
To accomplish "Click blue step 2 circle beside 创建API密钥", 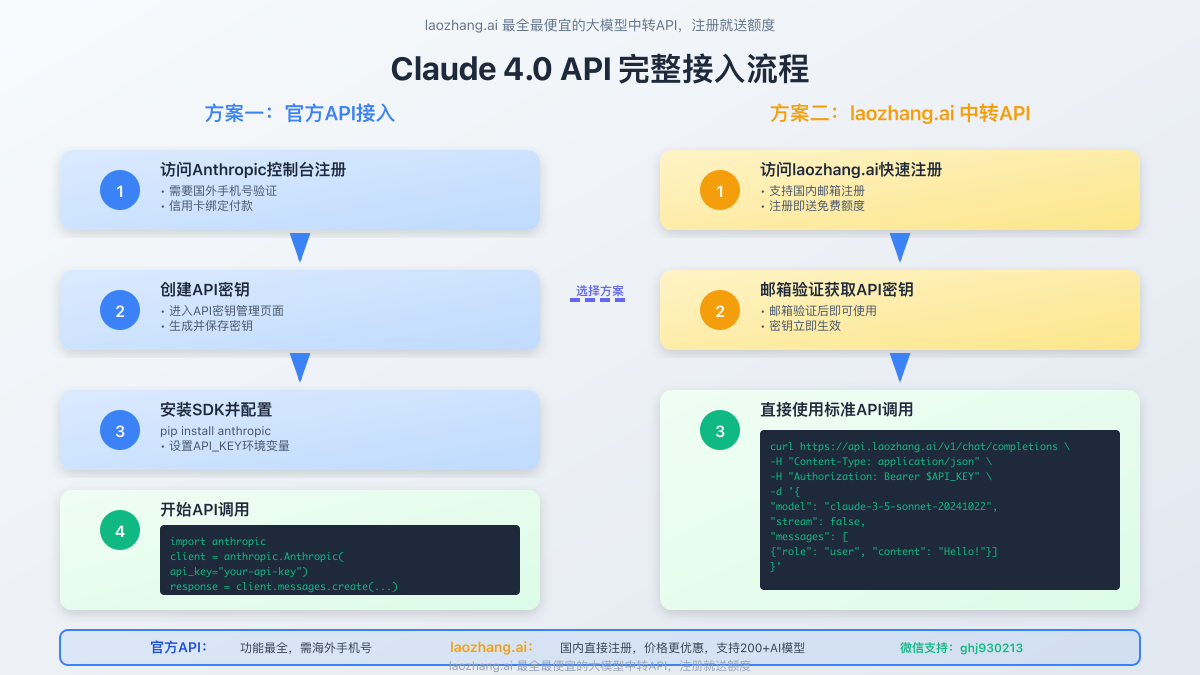I will click(x=120, y=310).
